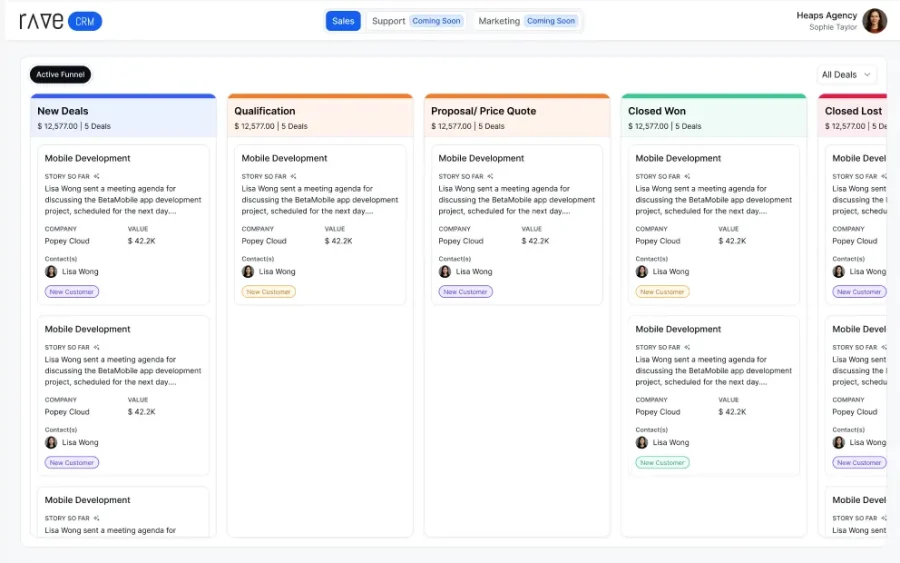Image resolution: width=900 pixels, height=563 pixels.
Task: Click Lisa Wong avatar in second Closed Won card
Action: (642, 442)
